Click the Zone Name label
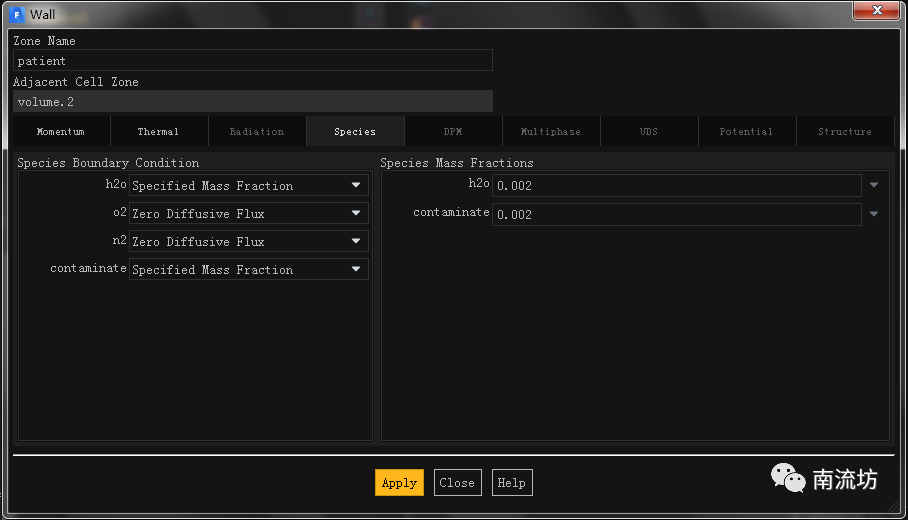908x520 pixels. pos(45,41)
